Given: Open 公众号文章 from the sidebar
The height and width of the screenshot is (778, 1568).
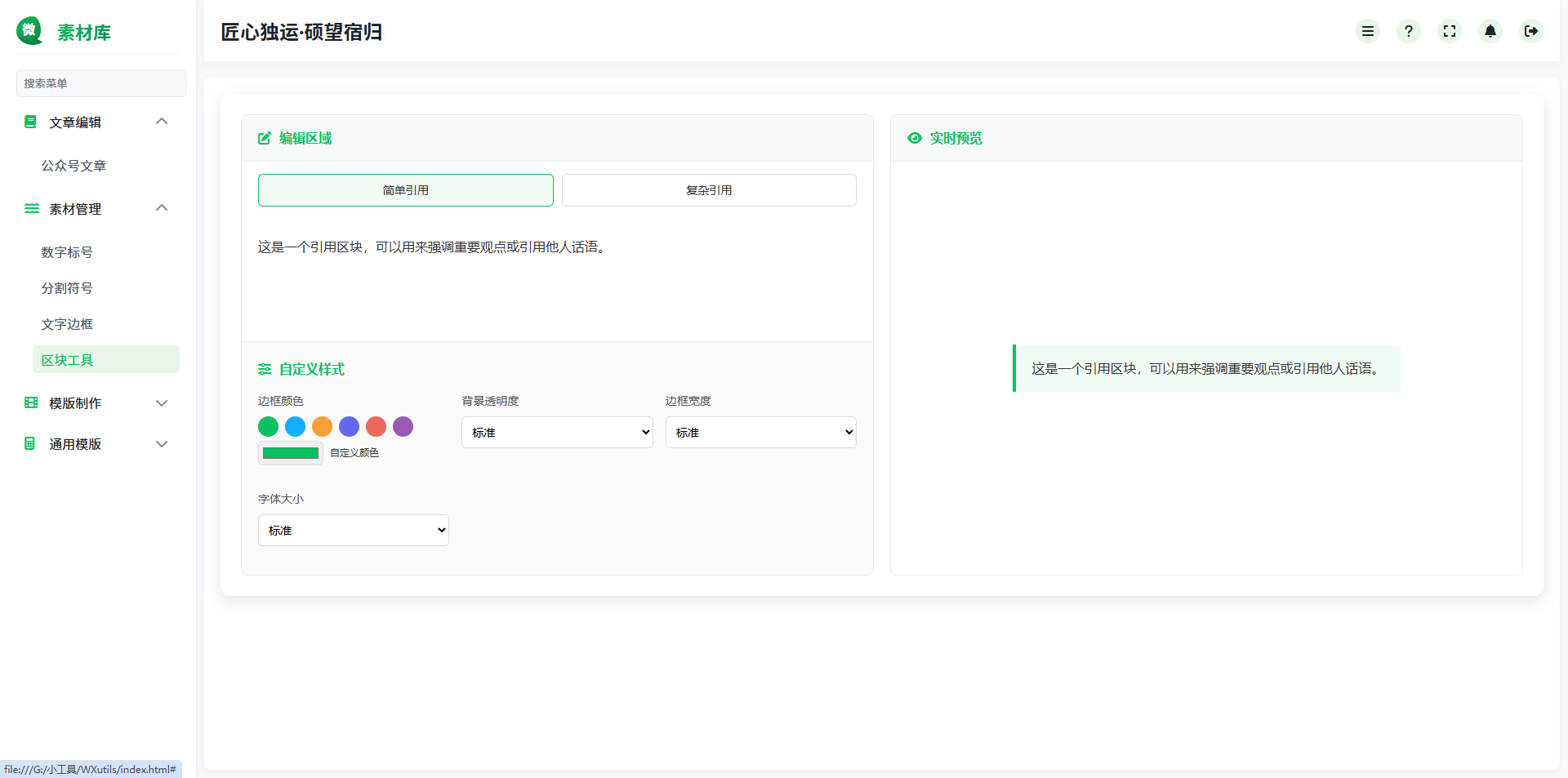Looking at the screenshot, I should click(x=74, y=166).
